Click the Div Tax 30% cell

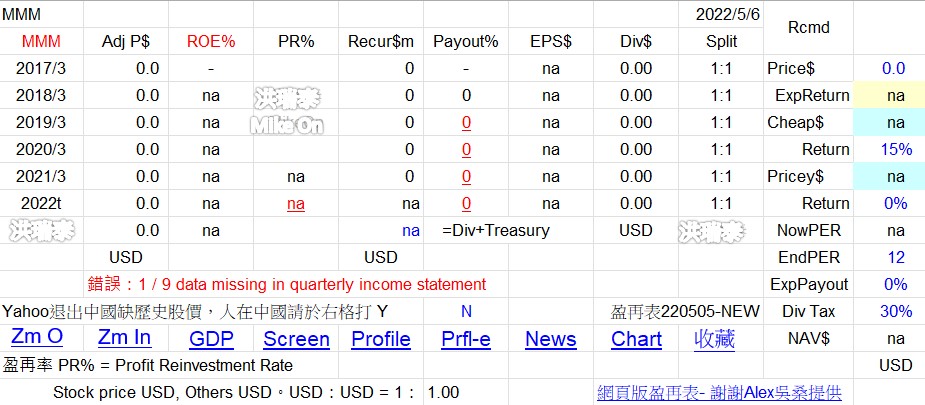click(x=895, y=312)
